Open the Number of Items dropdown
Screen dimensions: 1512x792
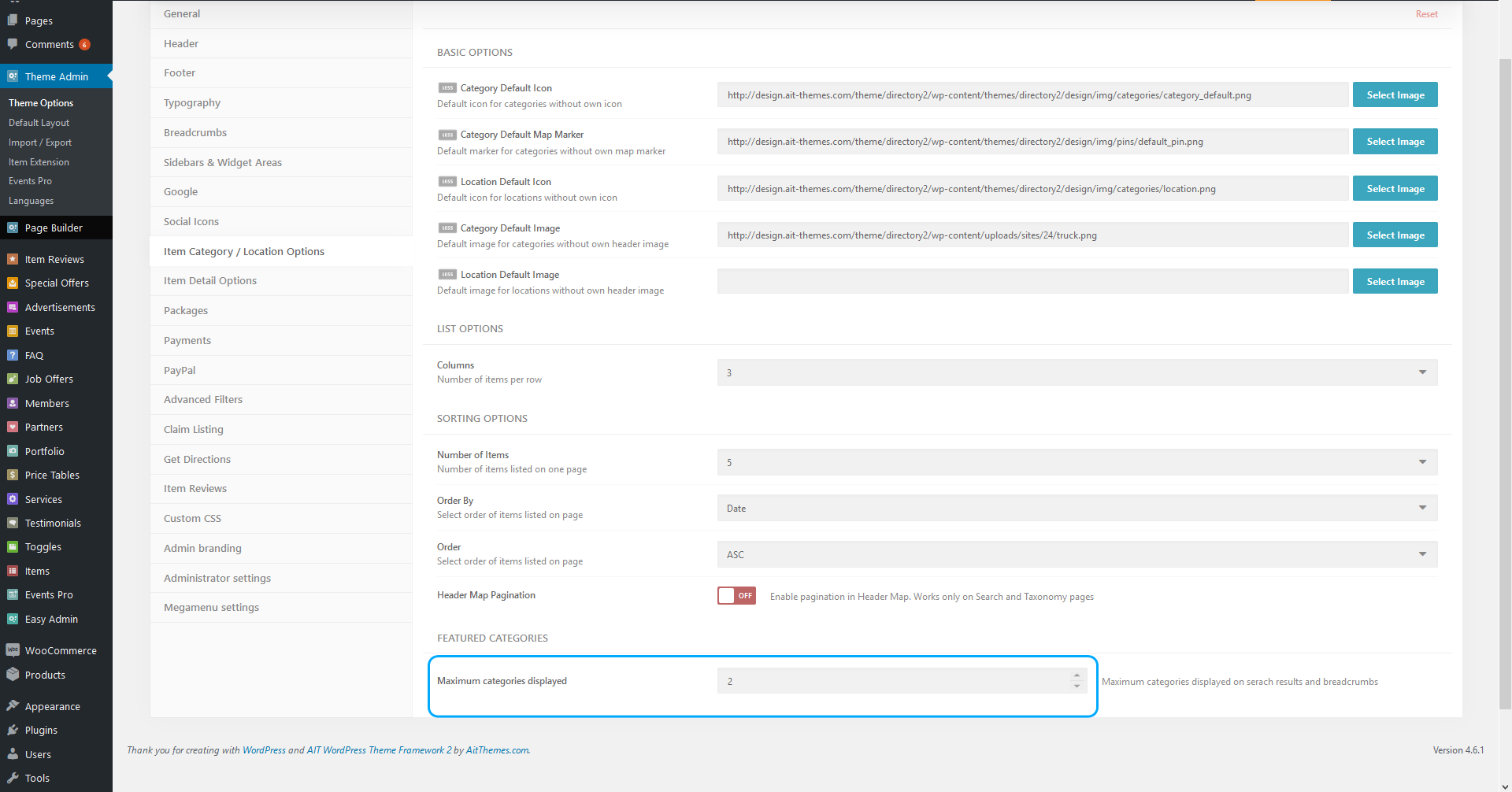coord(1077,462)
